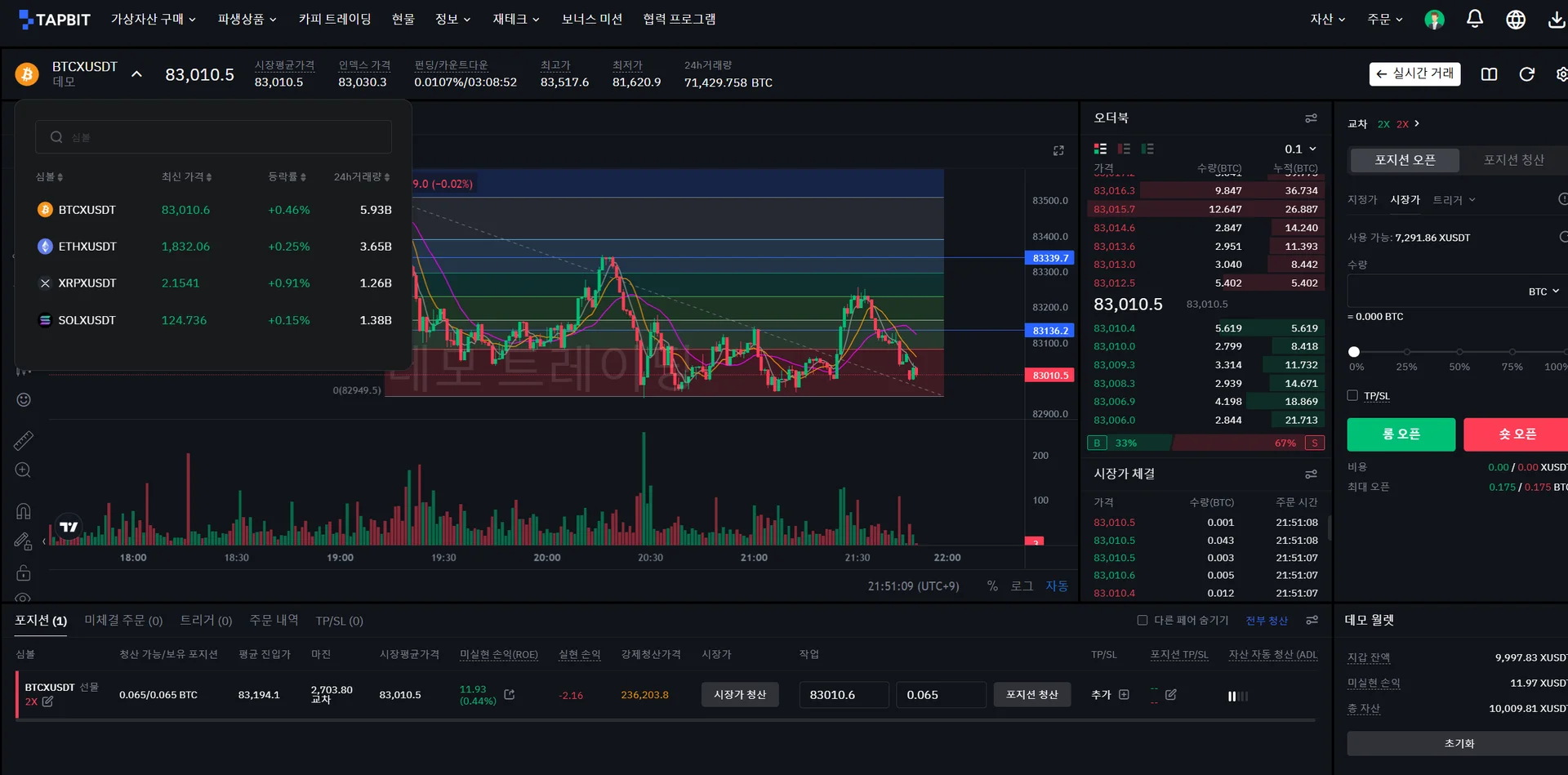Click the red short open button
The height and width of the screenshot is (775, 1568).
tap(1517, 434)
